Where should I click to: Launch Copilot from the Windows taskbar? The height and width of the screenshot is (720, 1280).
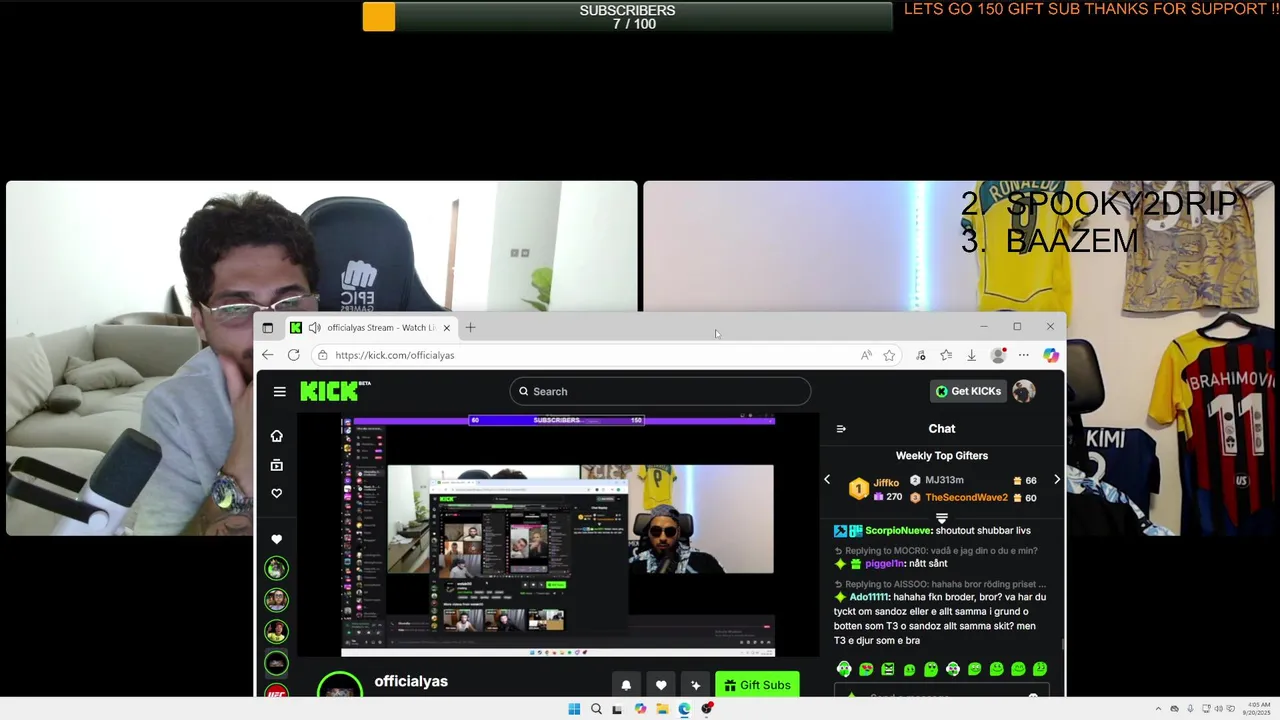click(x=640, y=709)
